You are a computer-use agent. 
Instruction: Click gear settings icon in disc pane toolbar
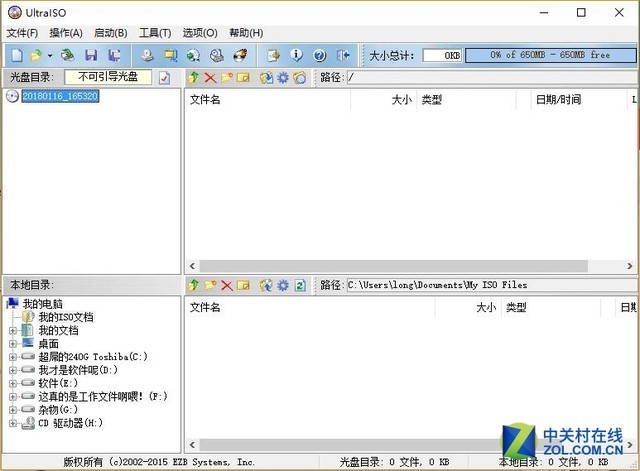coord(283,78)
